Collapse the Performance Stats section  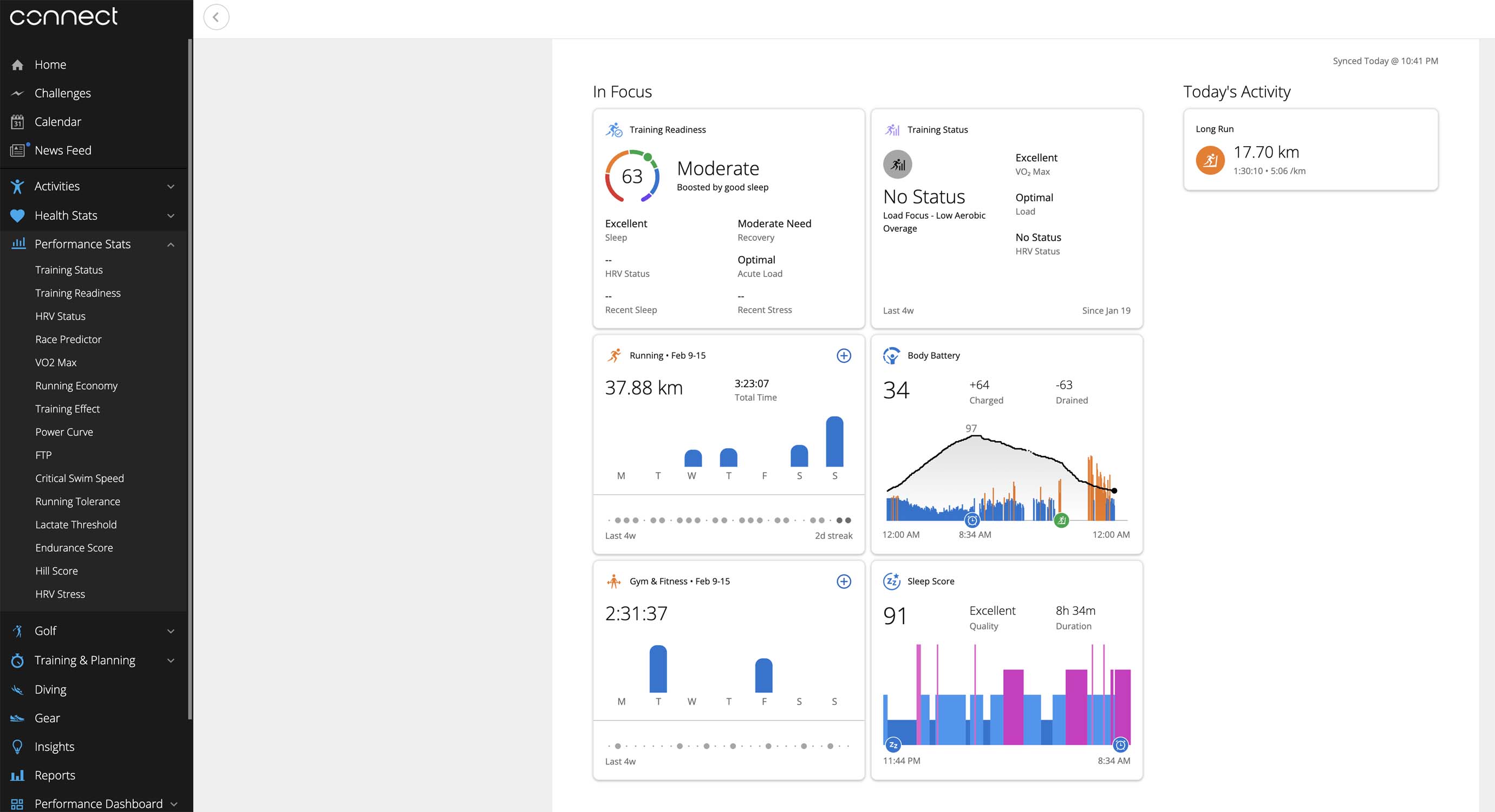coord(171,244)
